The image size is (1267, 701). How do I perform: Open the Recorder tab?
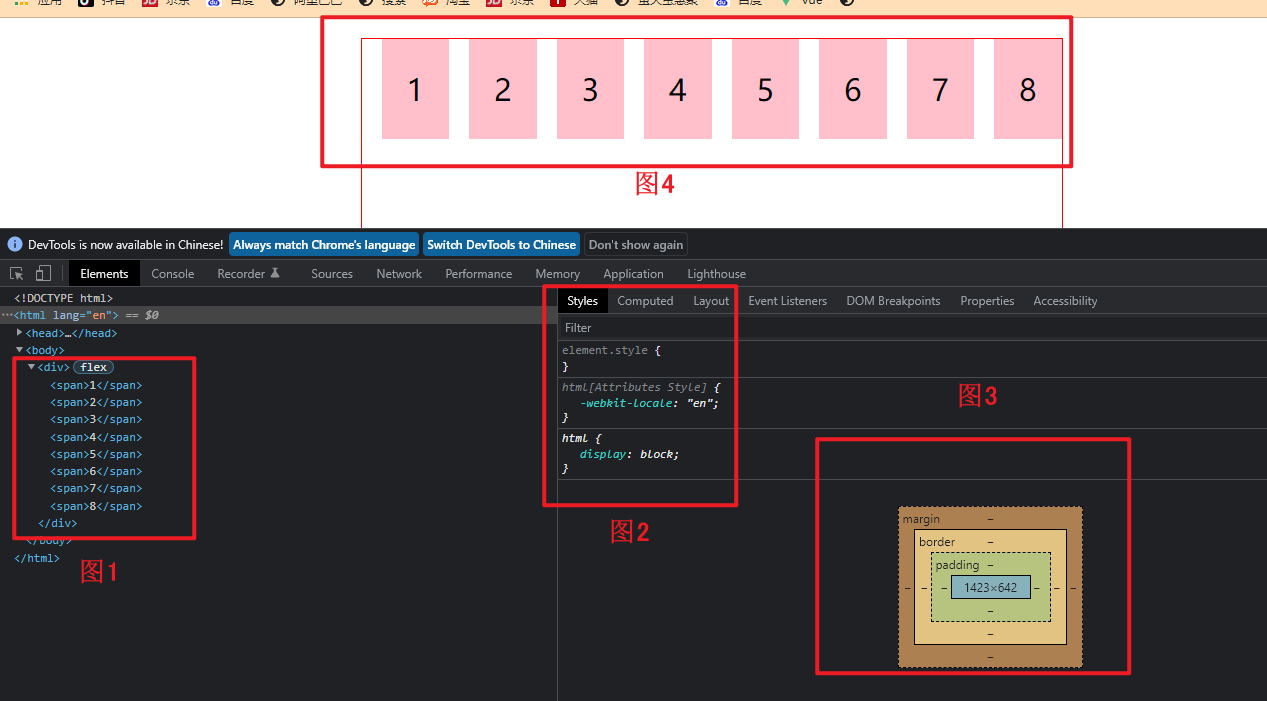point(248,273)
